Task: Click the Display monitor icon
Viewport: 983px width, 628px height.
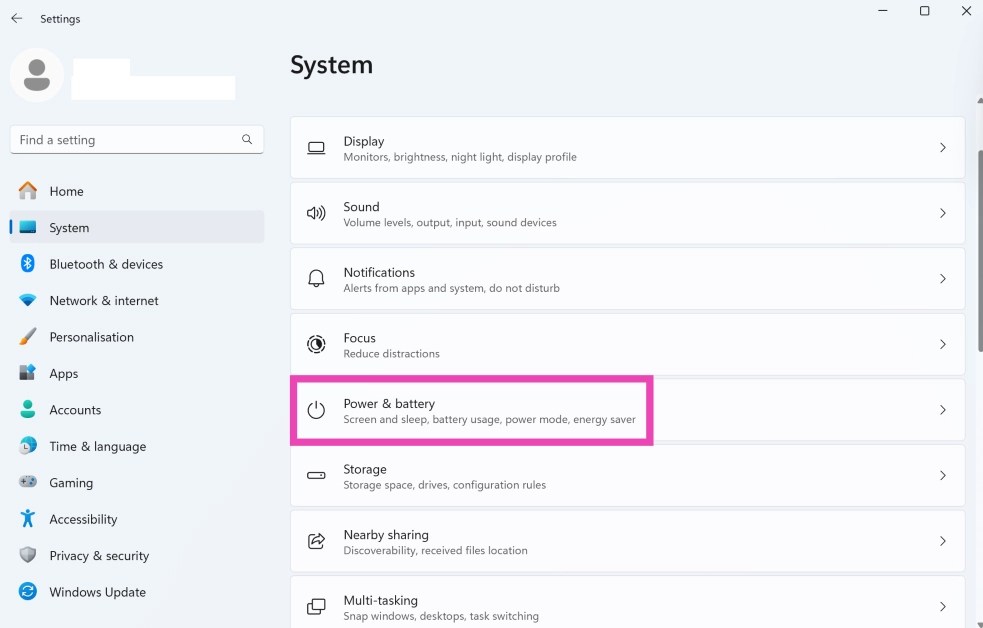Action: tap(316, 148)
